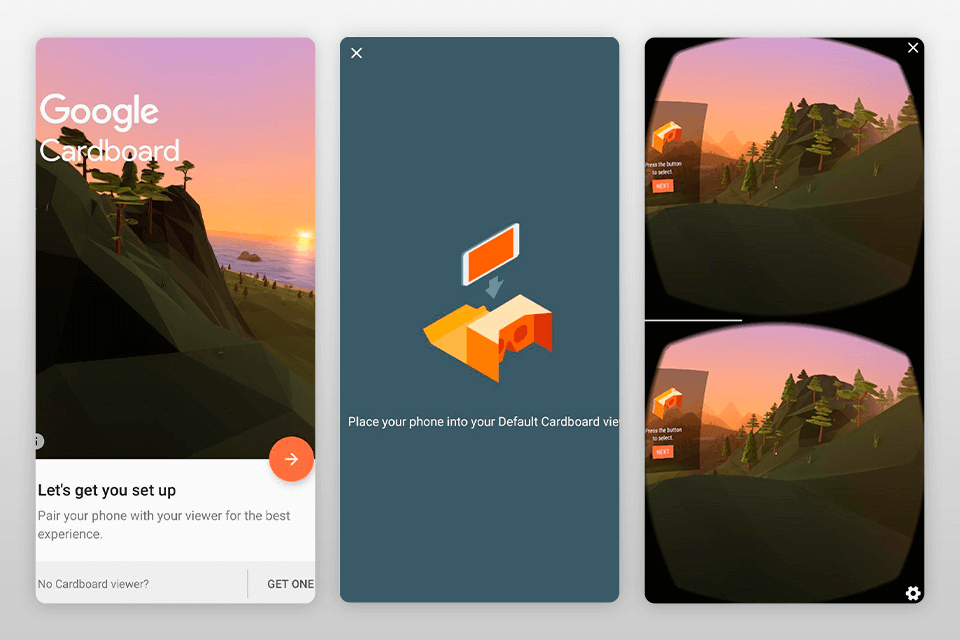Screen dimensions: 960x640
Task: Dismiss the pairing instructions screen
Action: point(357,53)
